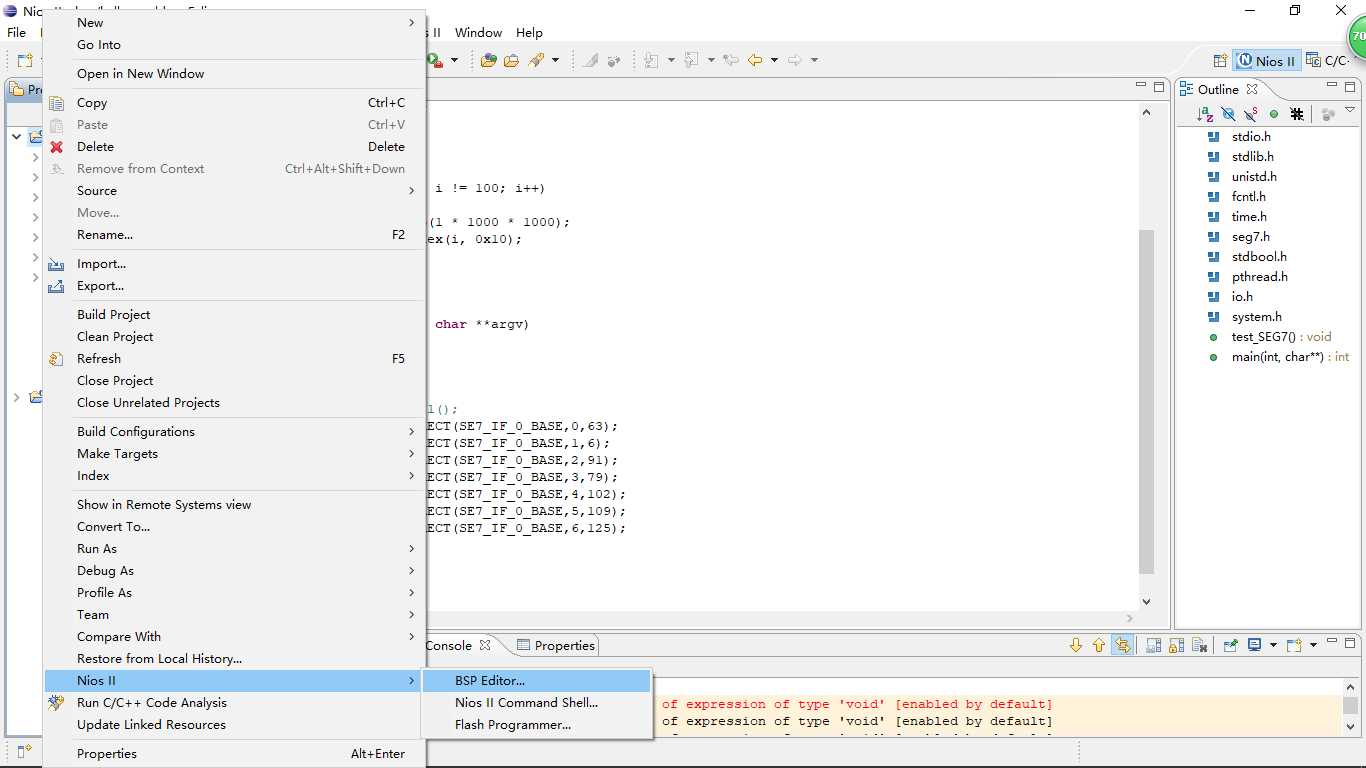Select the Properties tab
Viewport: 1366px width, 768px height.
pos(556,645)
